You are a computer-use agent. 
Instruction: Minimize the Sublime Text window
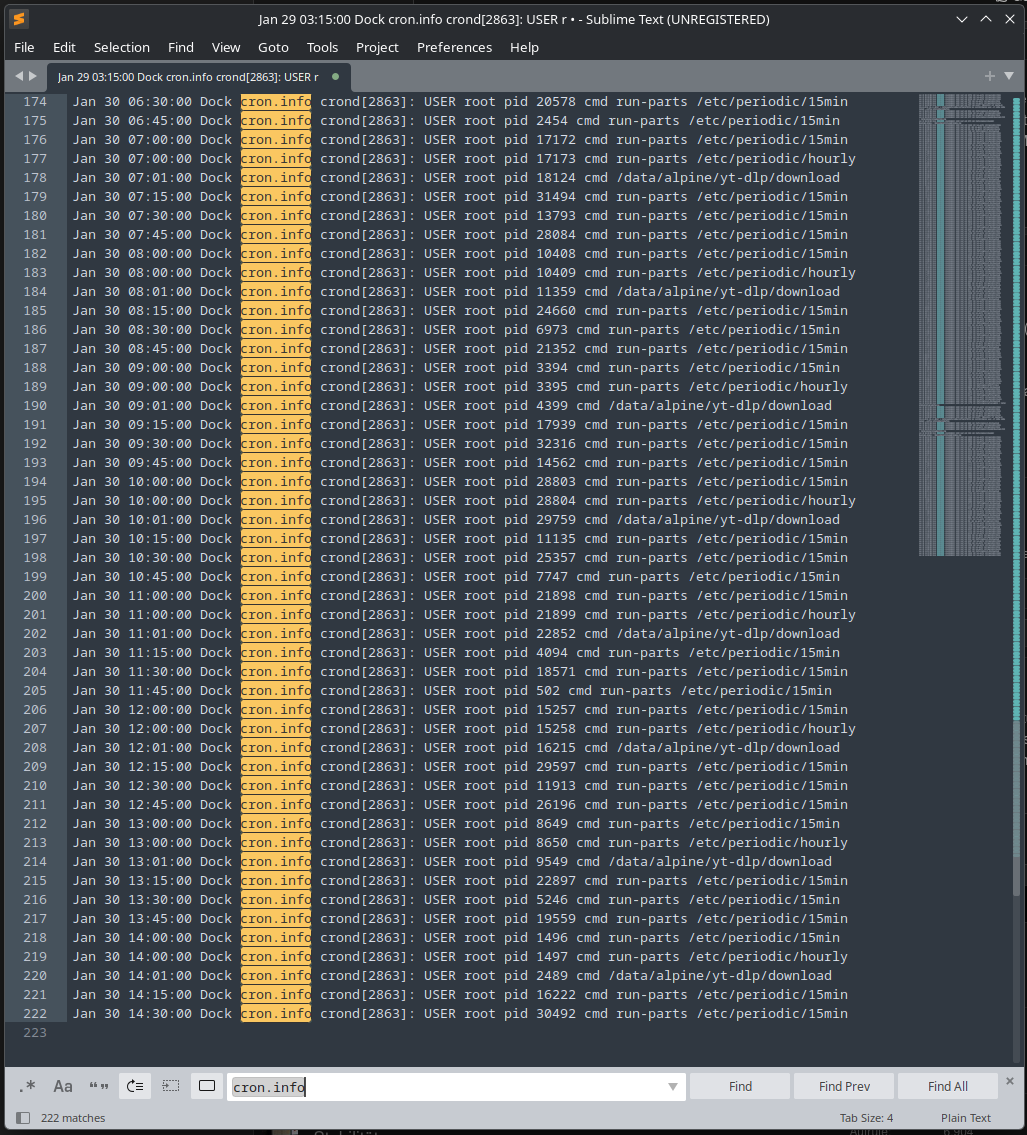coord(962,20)
